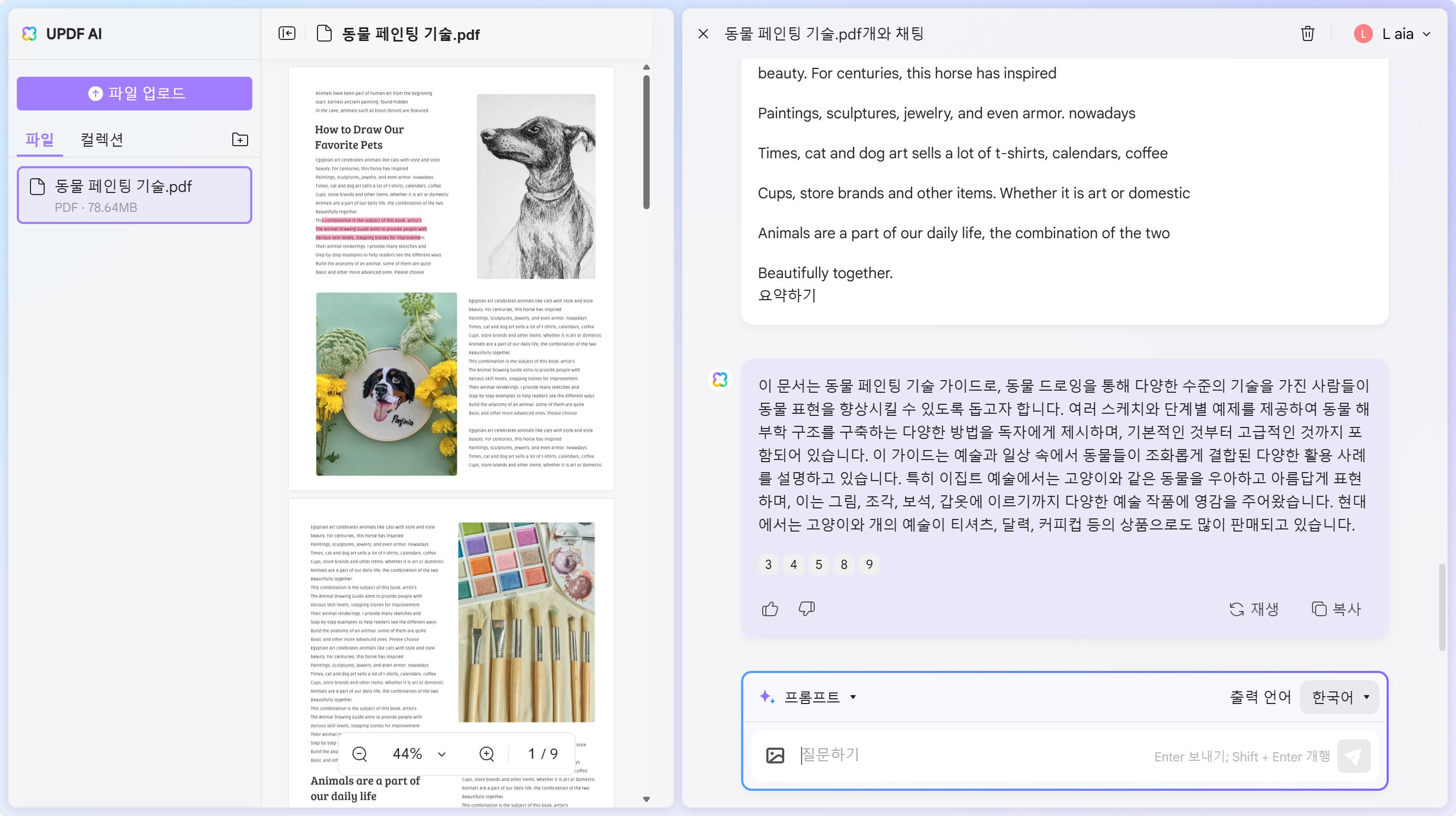Click the AI assistant avatar icon beside the response
Image resolution: width=1456 pixels, height=816 pixels.
pos(720,380)
